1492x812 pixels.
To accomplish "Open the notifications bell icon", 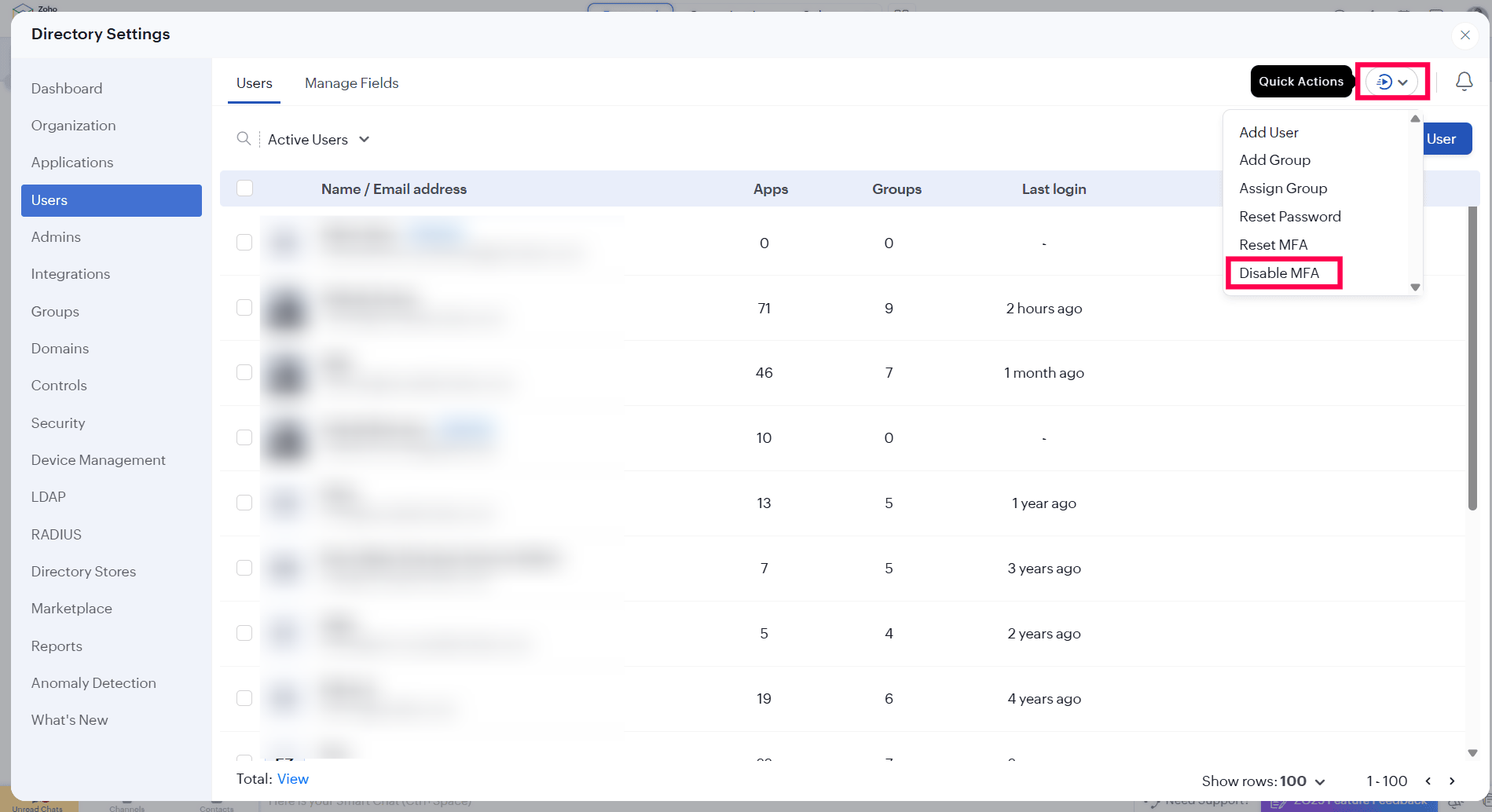I will [1464, 82].
